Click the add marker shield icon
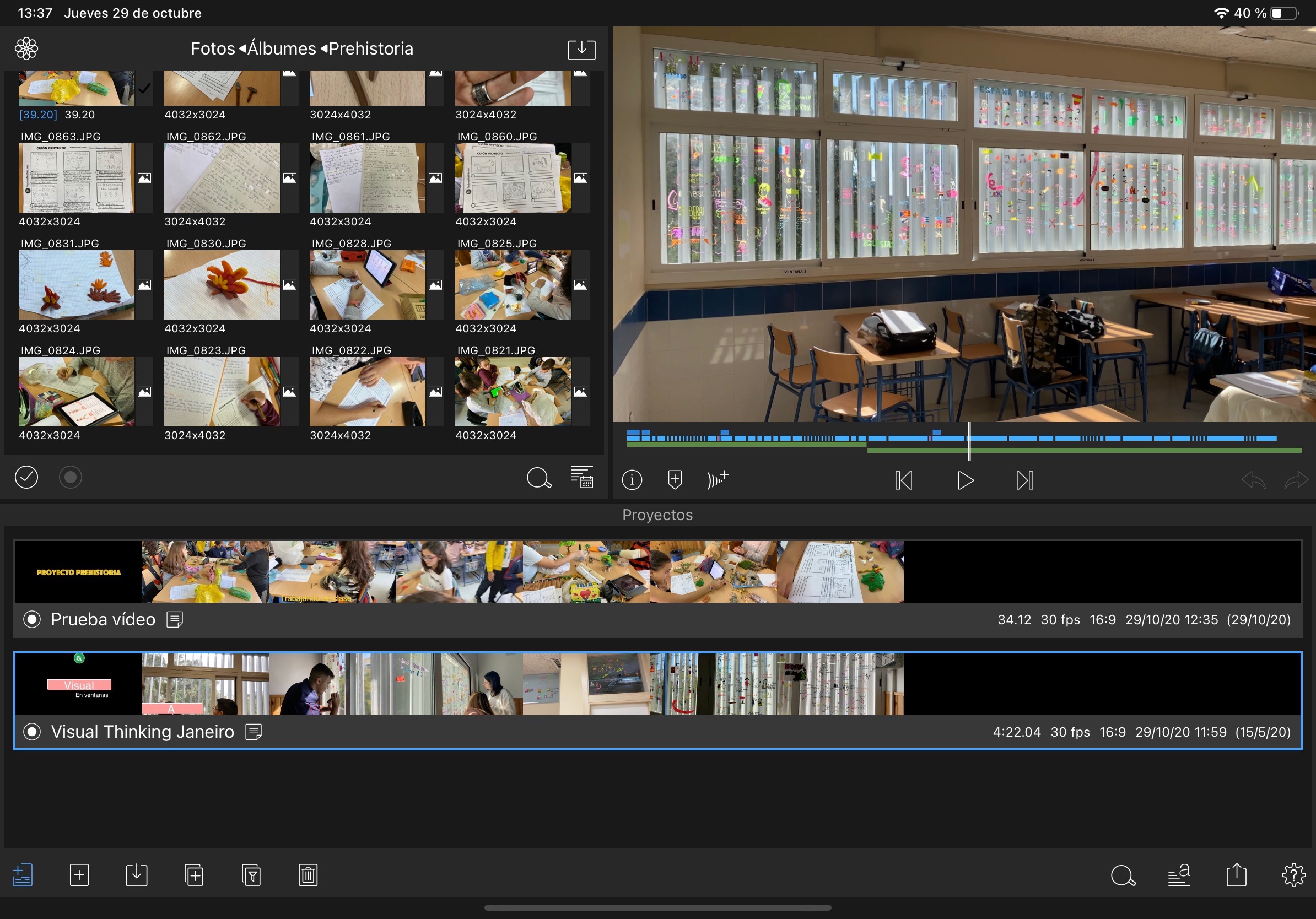Viewport: 1316px width, 919px height. point(675,479)
